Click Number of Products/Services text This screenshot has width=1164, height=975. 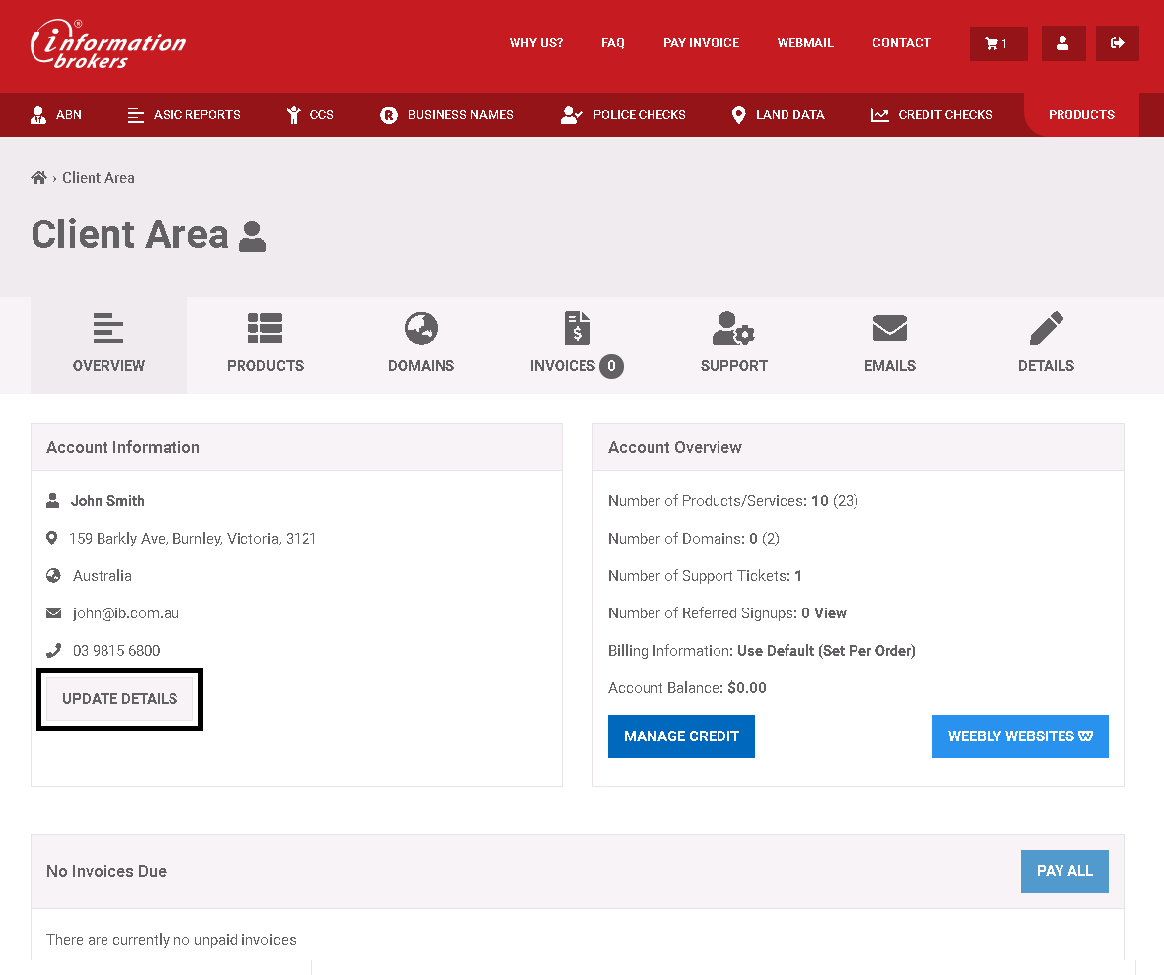pyautogui.click(x=733, y=501)
